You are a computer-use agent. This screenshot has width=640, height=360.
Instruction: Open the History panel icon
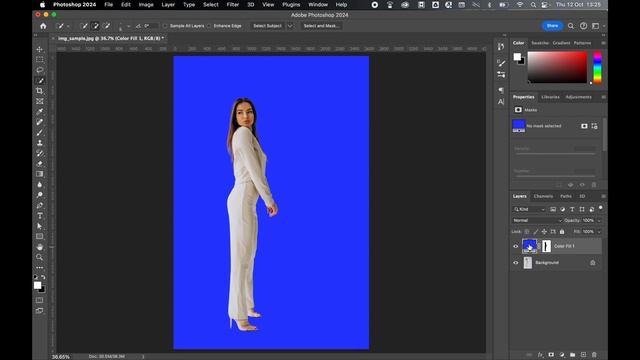[x=501, y=47]
